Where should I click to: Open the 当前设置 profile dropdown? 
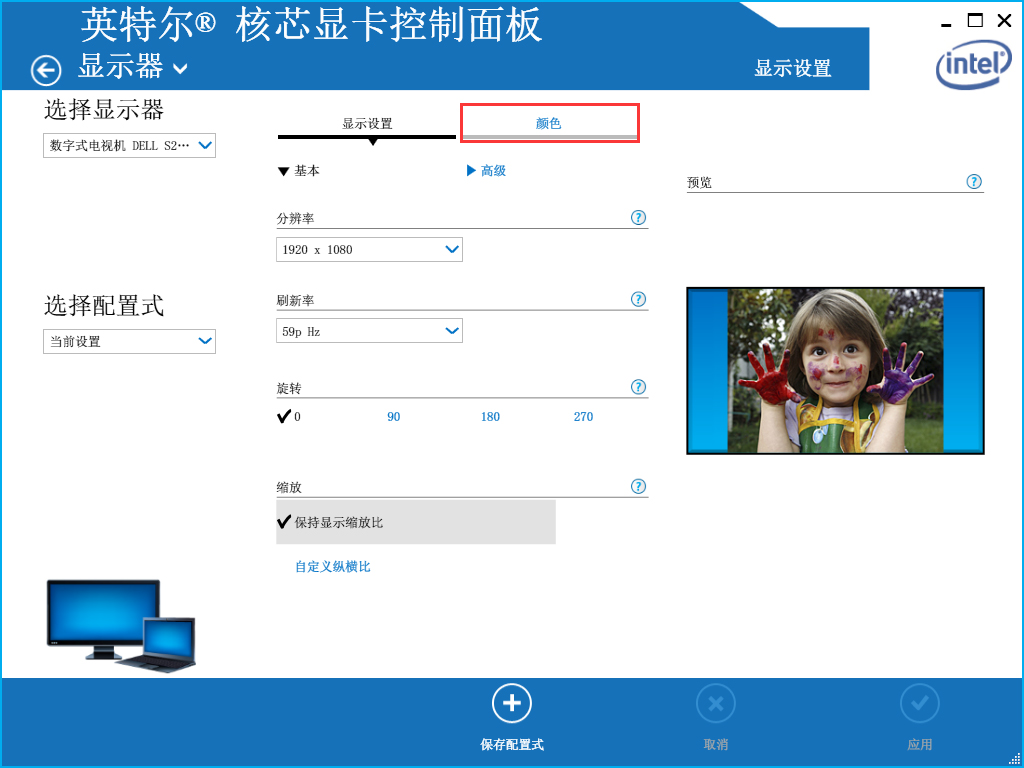point(129,341)
